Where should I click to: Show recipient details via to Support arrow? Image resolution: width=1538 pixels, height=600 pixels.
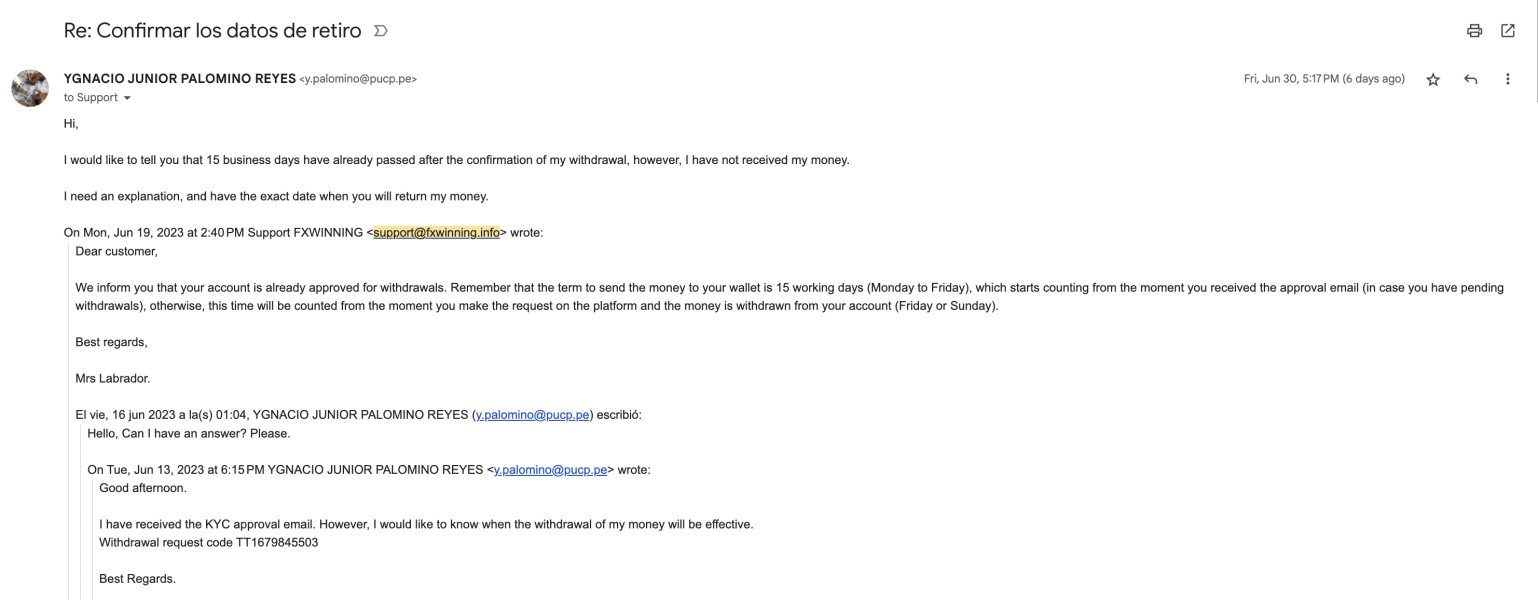(127, 98)
